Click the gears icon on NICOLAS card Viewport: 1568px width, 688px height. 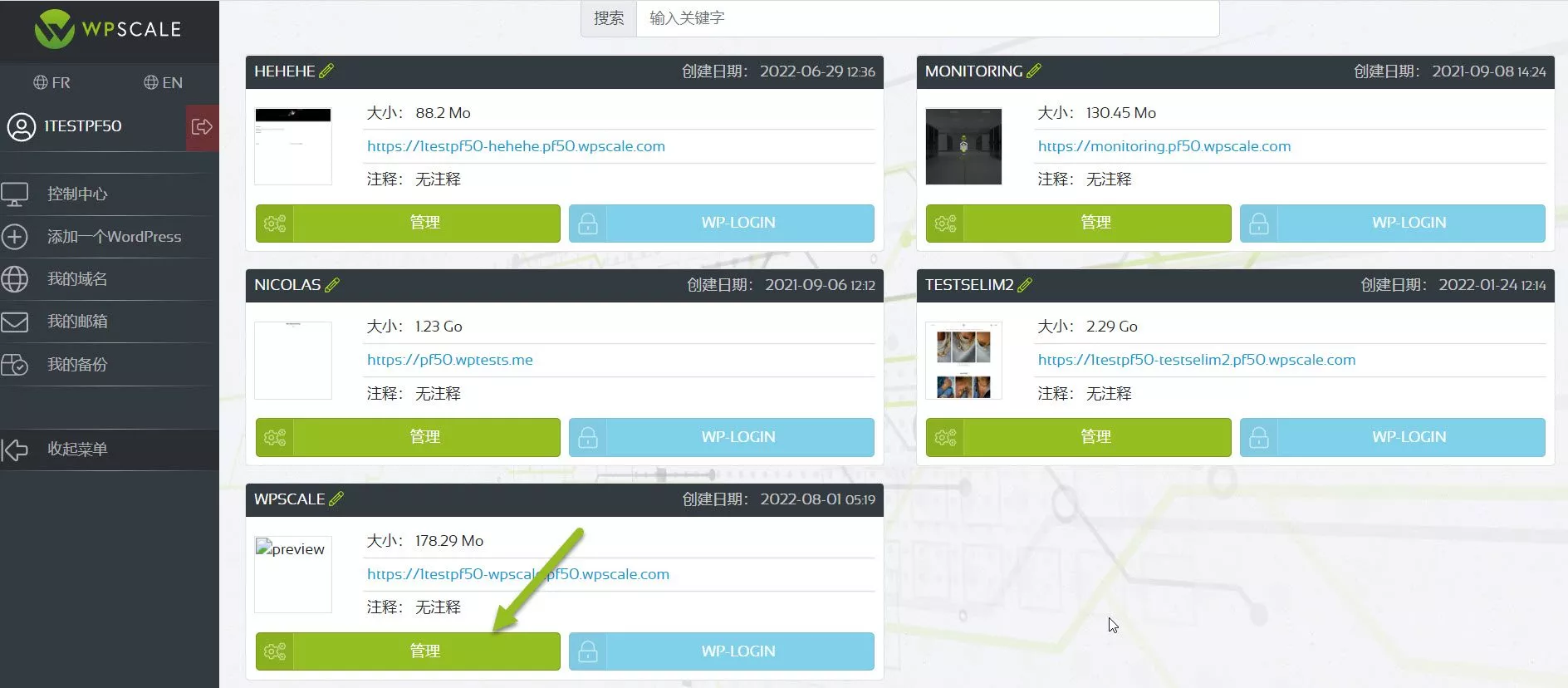pyautogui.click(x=275, y=437)
